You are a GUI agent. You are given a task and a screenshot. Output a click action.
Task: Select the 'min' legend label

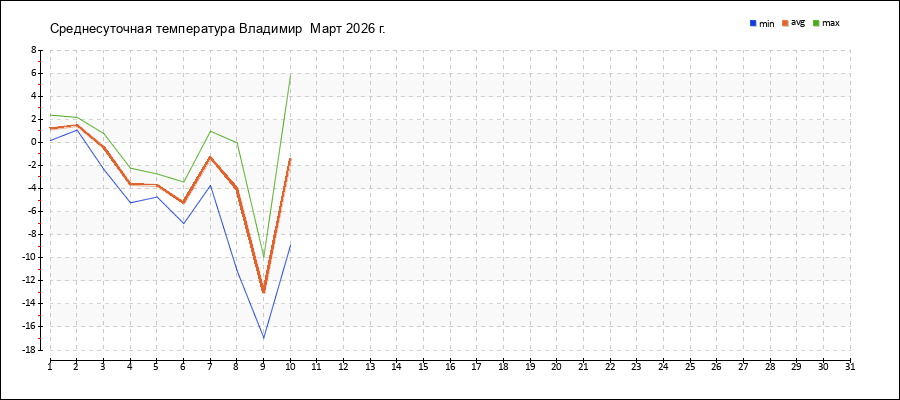(x=767, y=23)
